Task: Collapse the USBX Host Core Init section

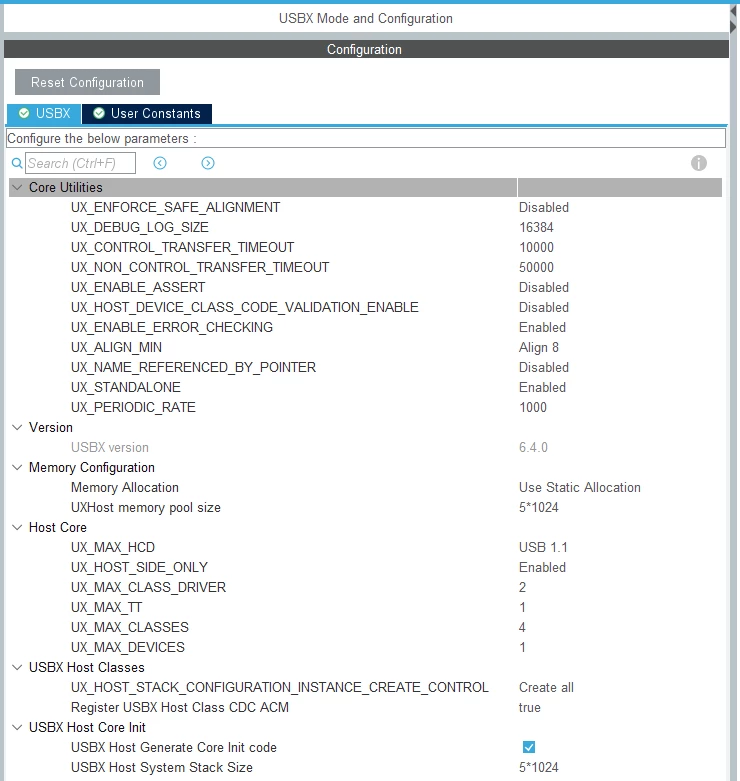Action: 17,727
